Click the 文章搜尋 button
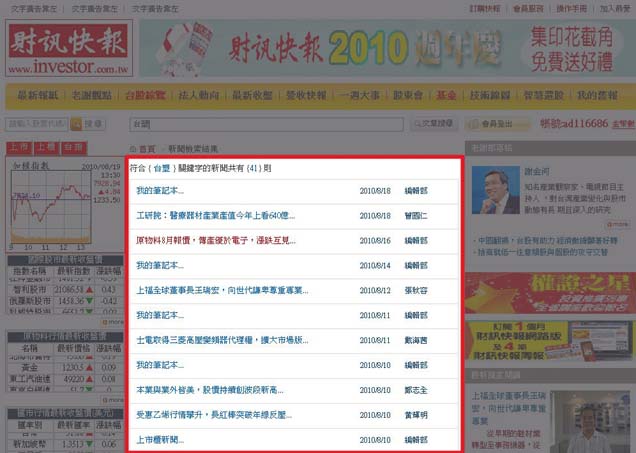Image resolution: width=636 pixels, height=453 pixels. [434, 124]
